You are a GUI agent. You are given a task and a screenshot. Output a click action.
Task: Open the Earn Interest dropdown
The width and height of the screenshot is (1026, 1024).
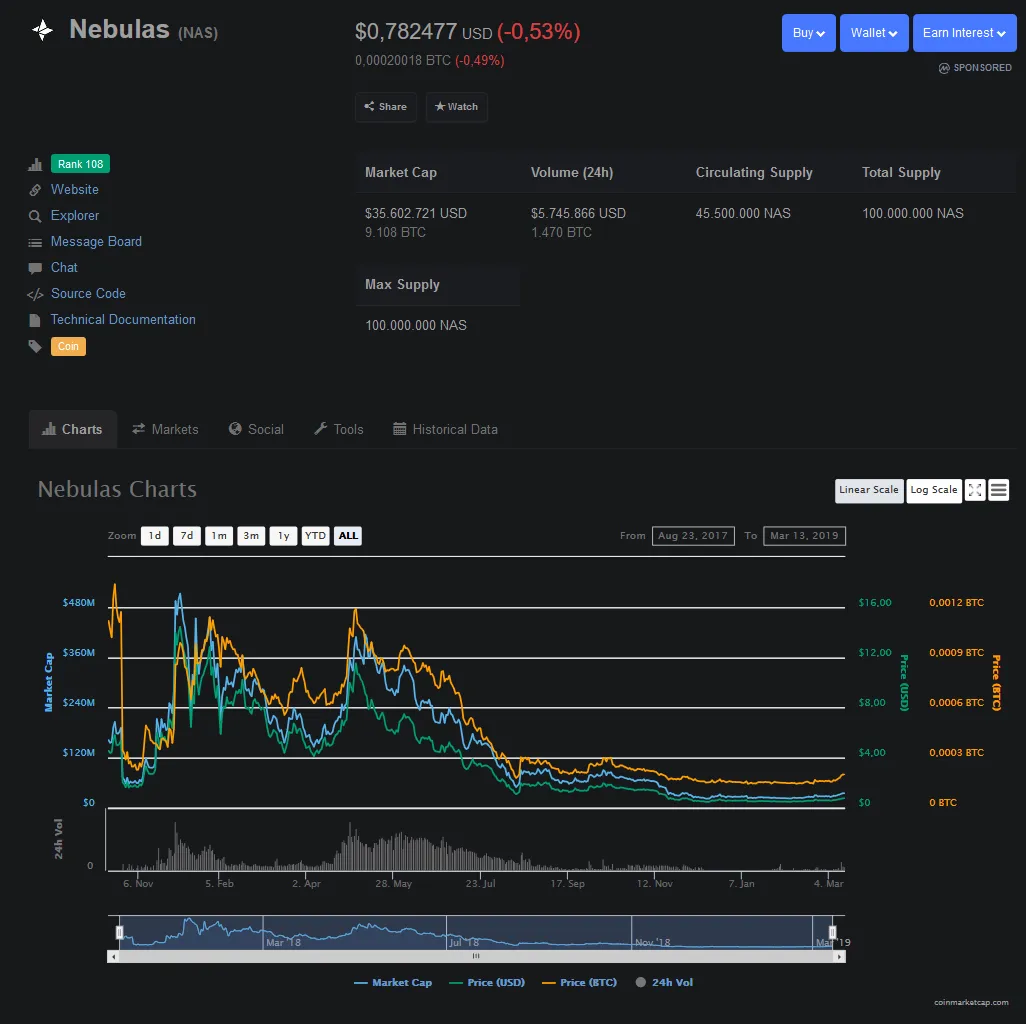(964, 33)
